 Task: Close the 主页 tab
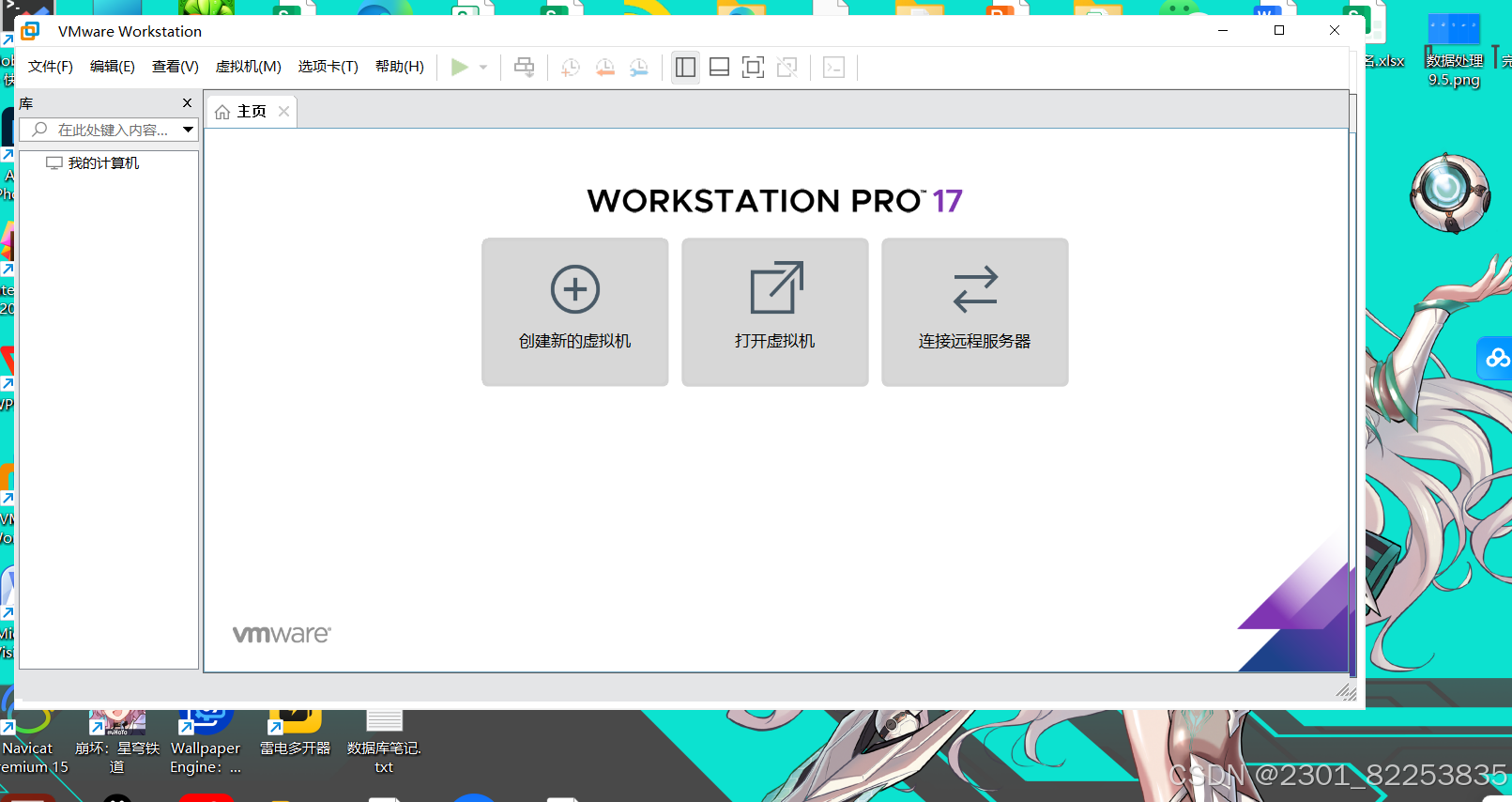(x=284, y=112)
